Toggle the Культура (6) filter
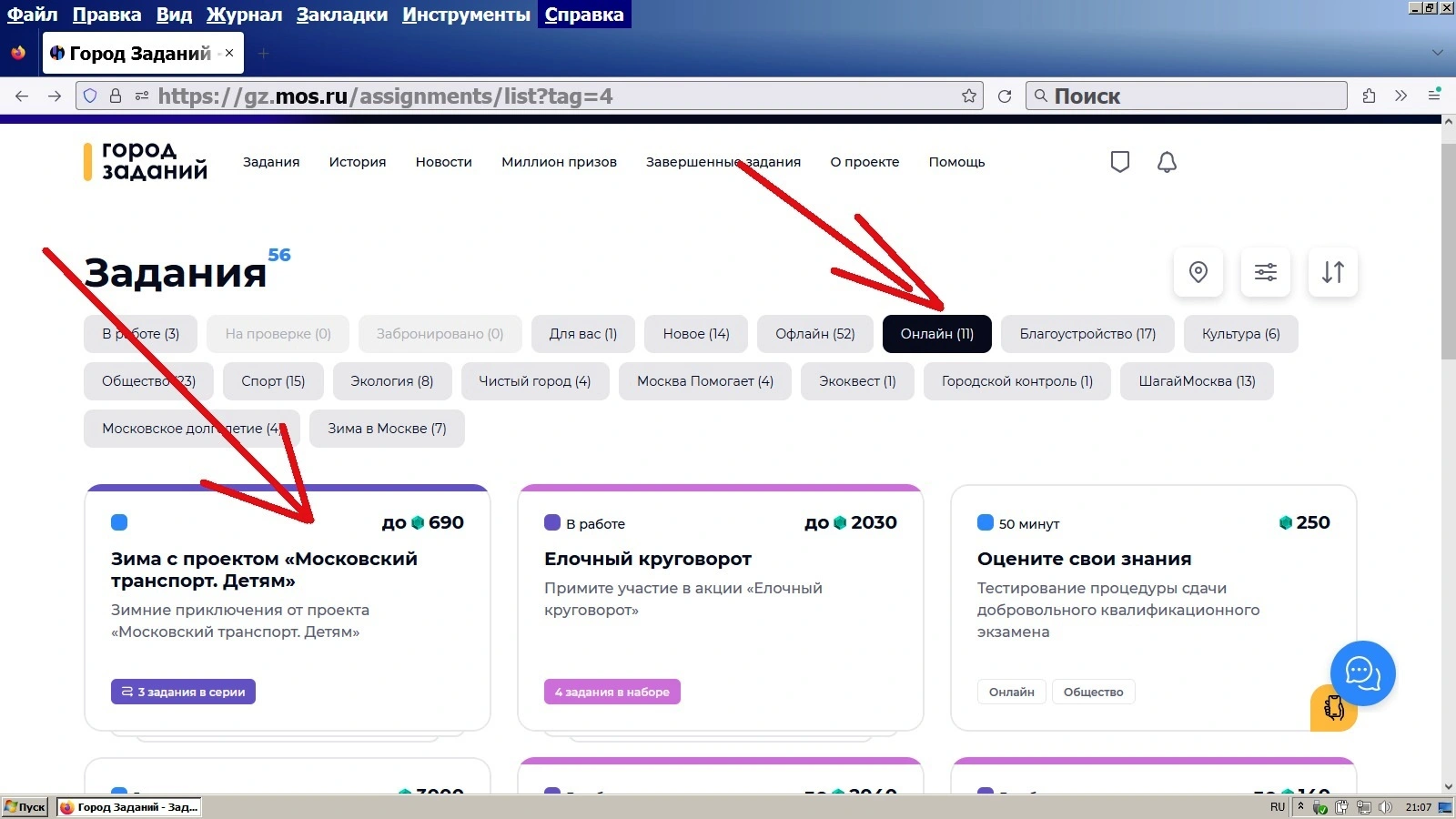 coord(1241,334)
